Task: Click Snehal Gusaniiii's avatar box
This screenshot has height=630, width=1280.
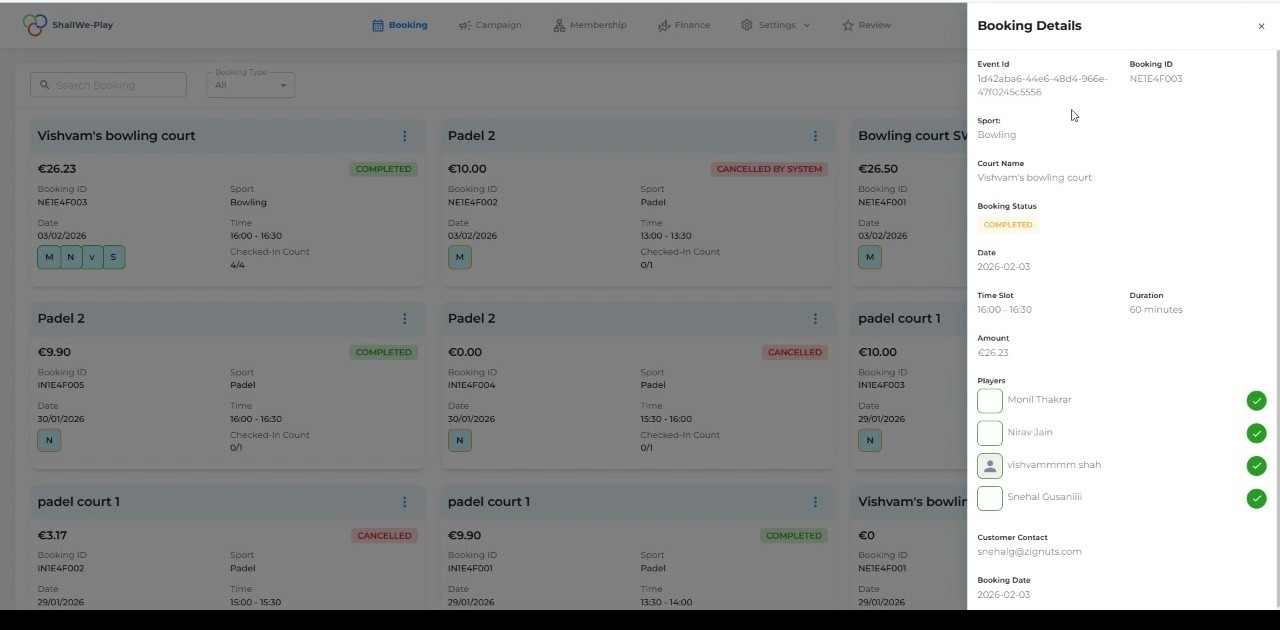Action: [x=990, y=498]
